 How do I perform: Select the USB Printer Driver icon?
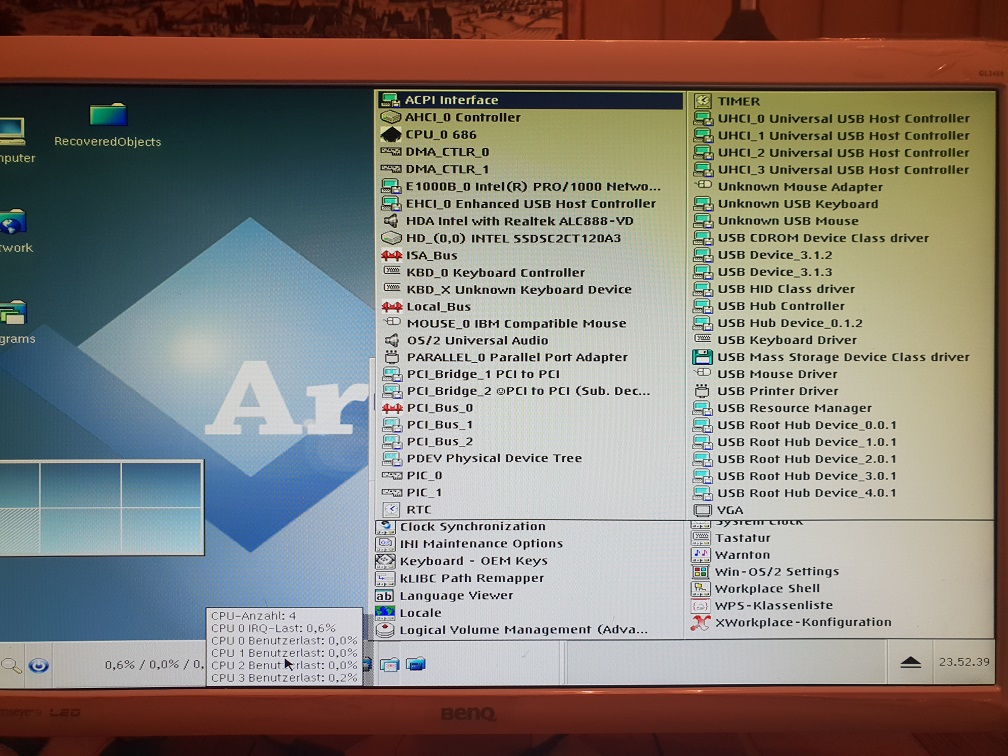pyautogui.click(x=702, y=391)
